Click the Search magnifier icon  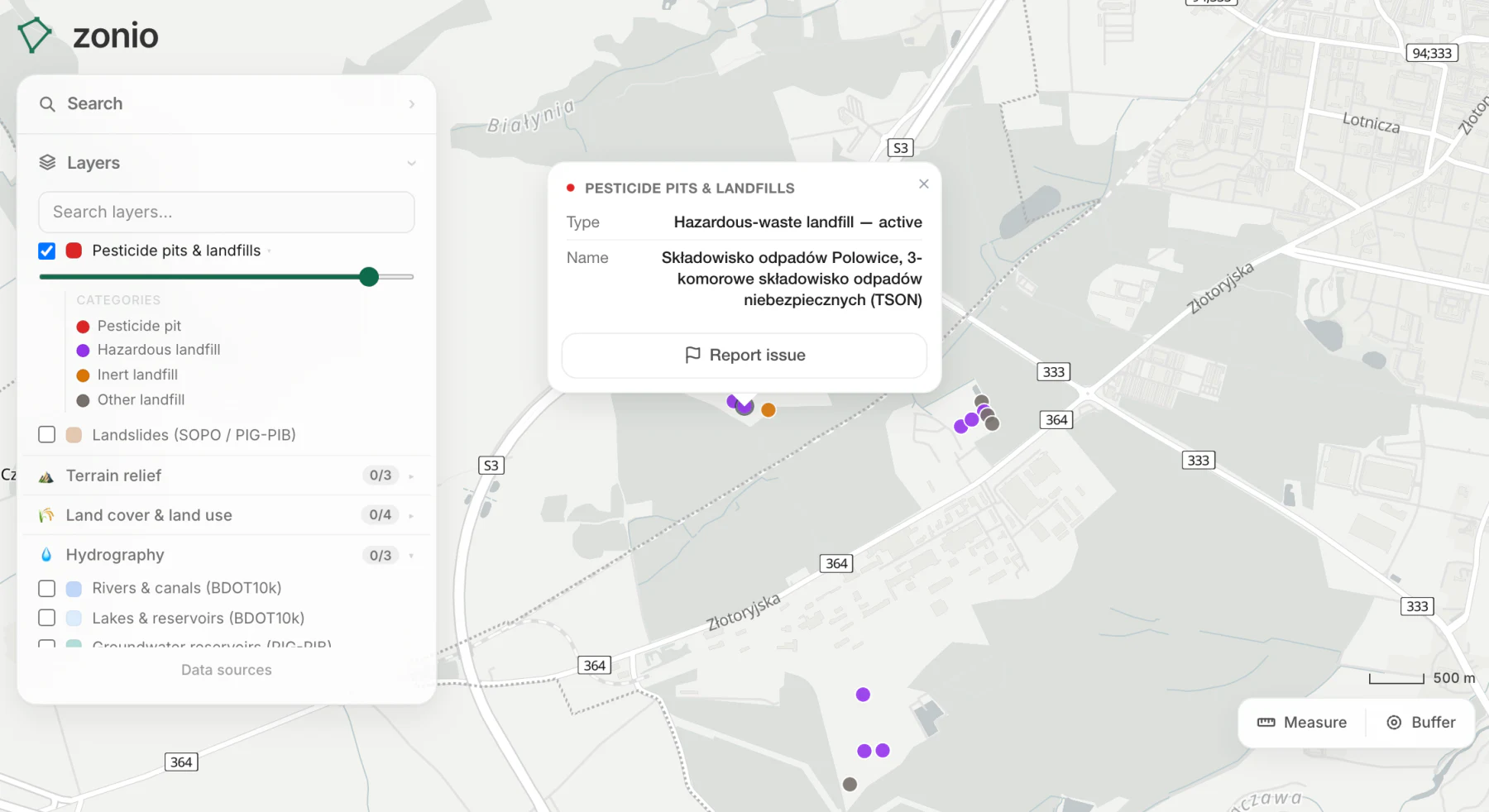click(x=47, y=104)
